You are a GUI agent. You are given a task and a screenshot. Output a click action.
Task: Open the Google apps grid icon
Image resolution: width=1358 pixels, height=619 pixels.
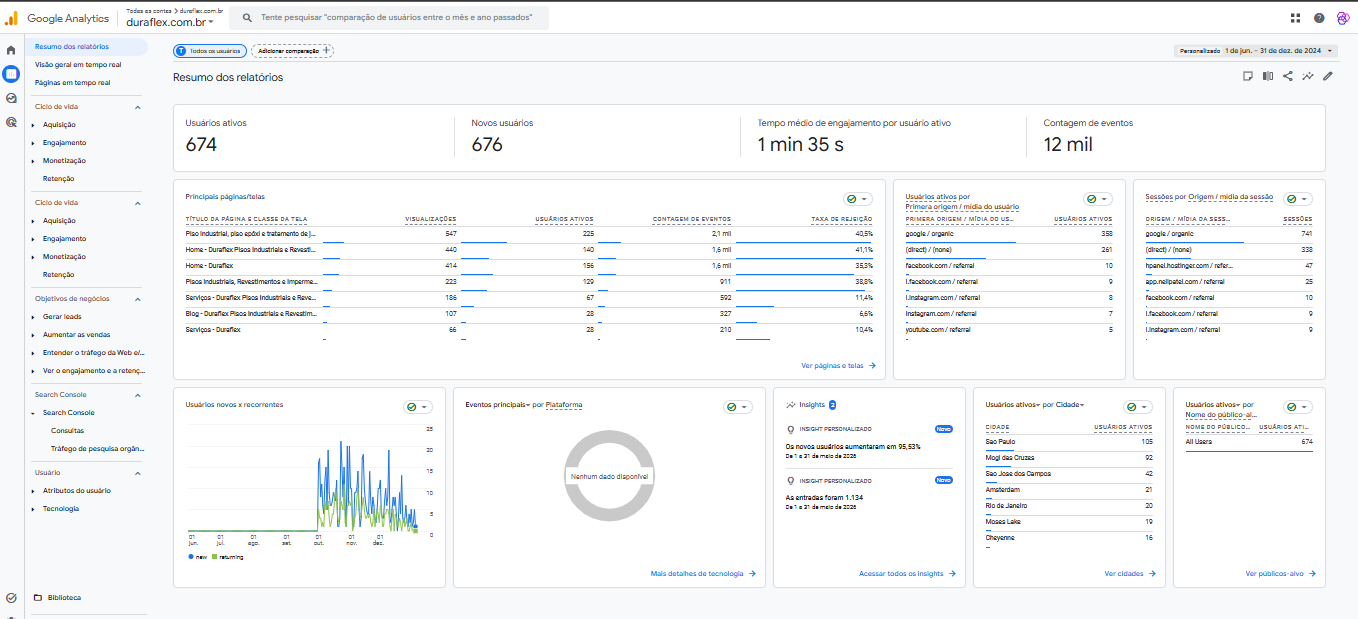(x=1296, y=18)
